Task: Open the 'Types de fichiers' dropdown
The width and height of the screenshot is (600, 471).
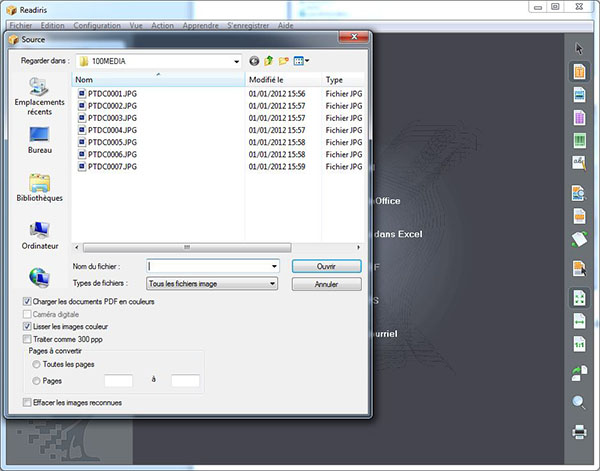Action: click(272, 284)
